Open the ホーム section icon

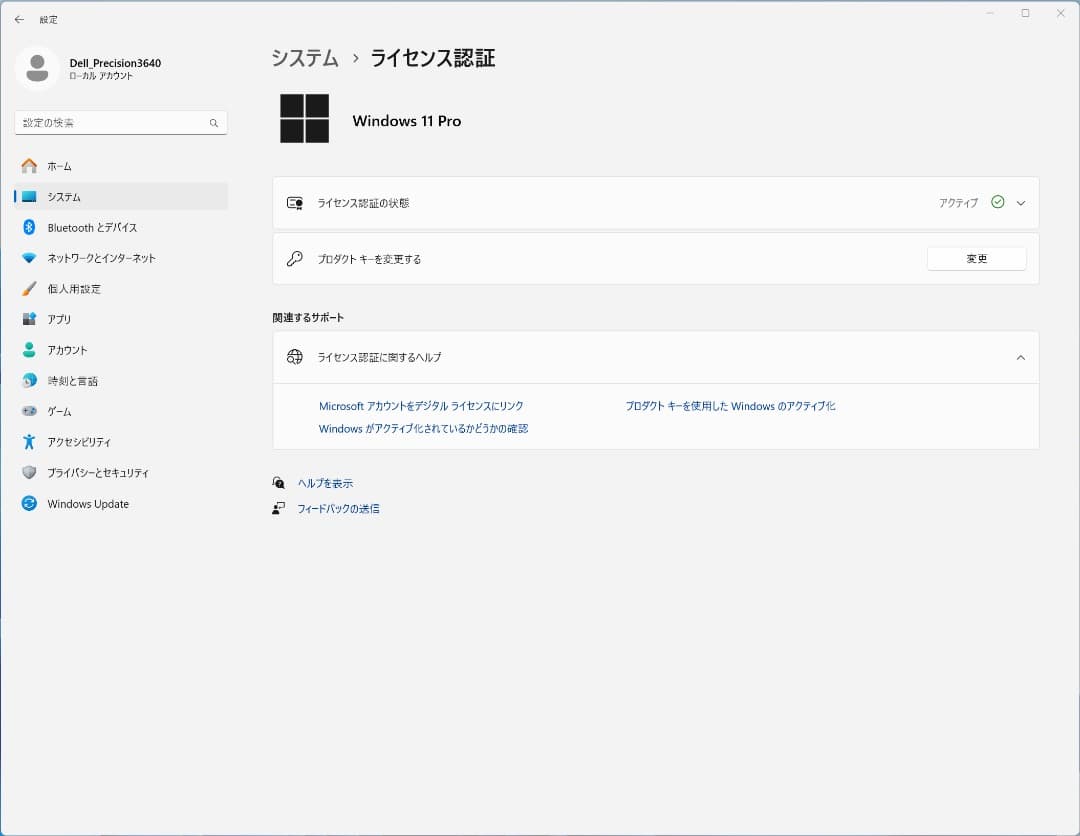pyautogui.click(x=30, y=166)
